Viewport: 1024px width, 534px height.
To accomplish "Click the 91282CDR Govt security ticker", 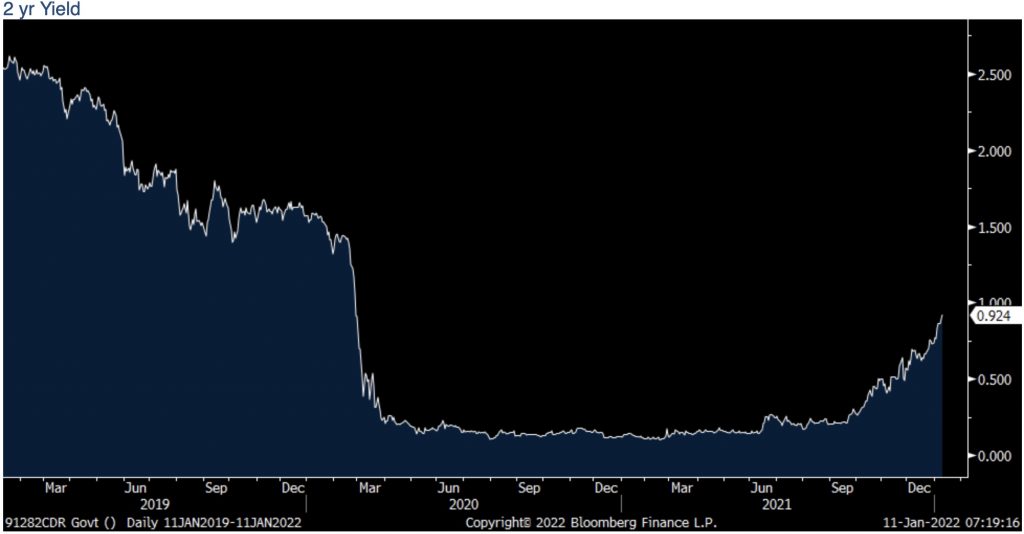I will tap(60, 522).
